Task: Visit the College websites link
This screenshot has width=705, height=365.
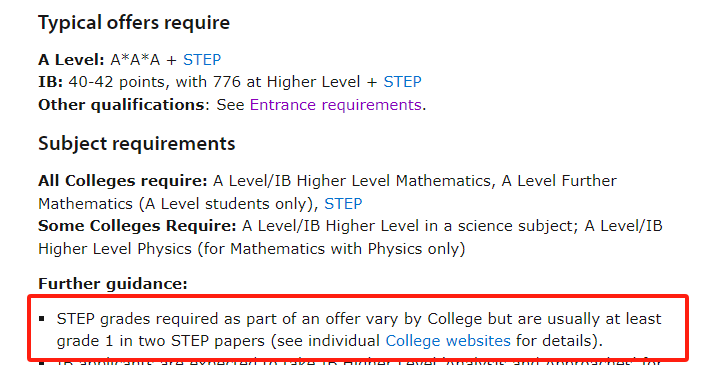Action: [448, 341]
